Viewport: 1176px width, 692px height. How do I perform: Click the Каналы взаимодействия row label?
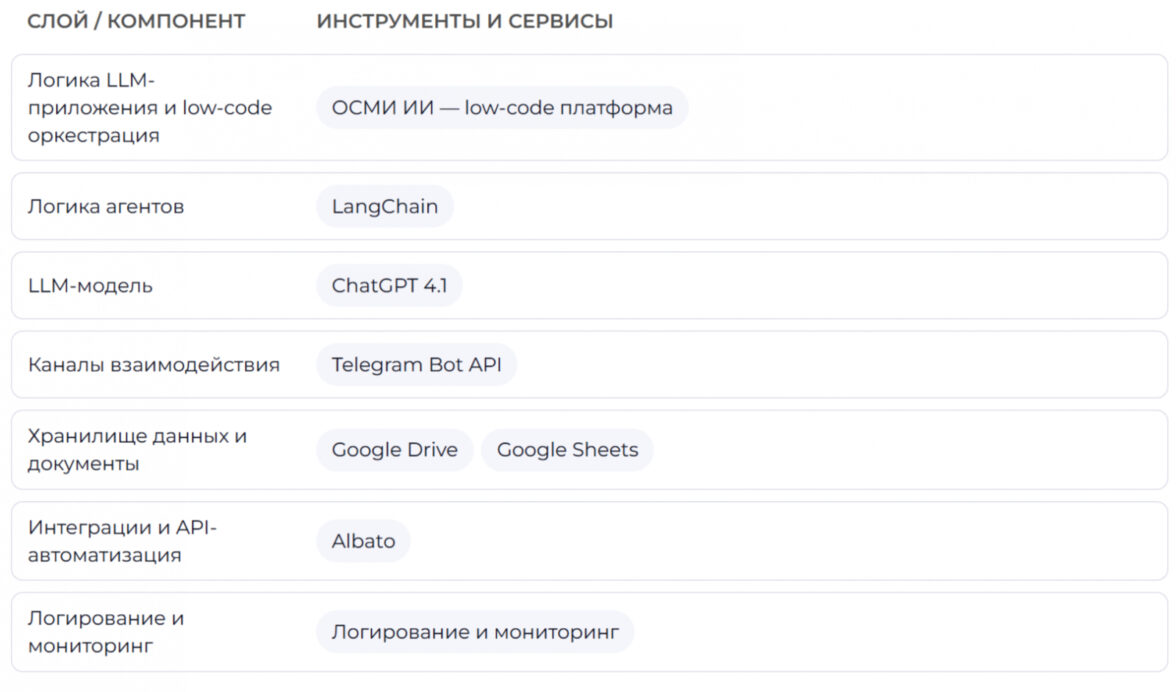click(x=154, y=365)
